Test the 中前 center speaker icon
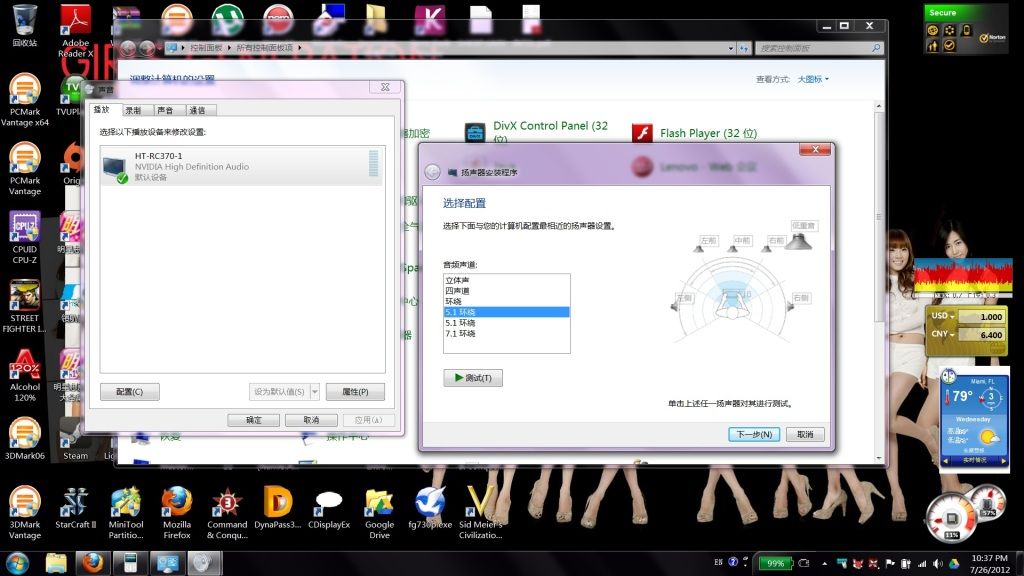 coord(732,249)
